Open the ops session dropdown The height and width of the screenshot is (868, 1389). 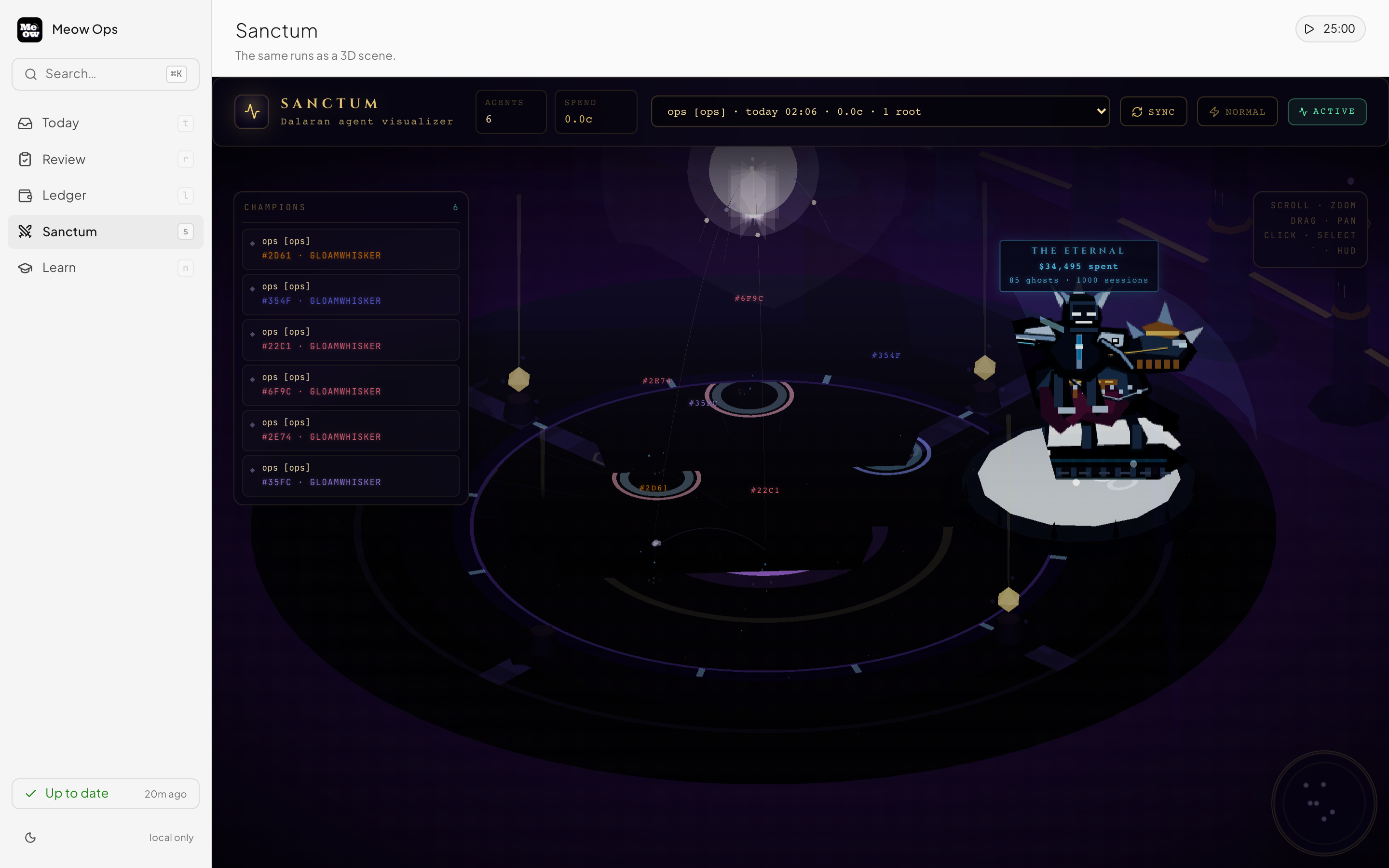point(880,111)
